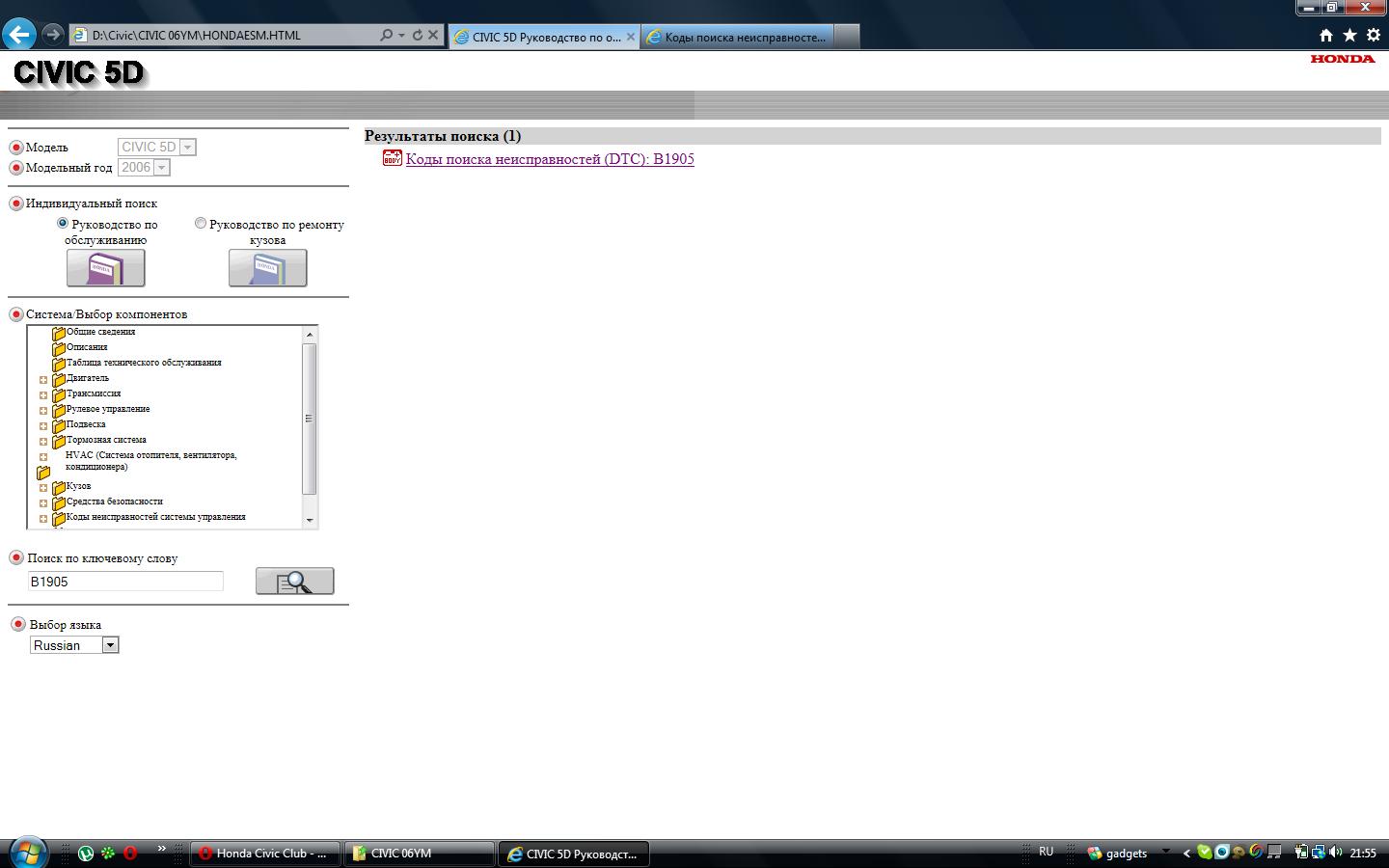Click the 'Кузов' folder icon

pyautogui.click(x=58, y=487)
